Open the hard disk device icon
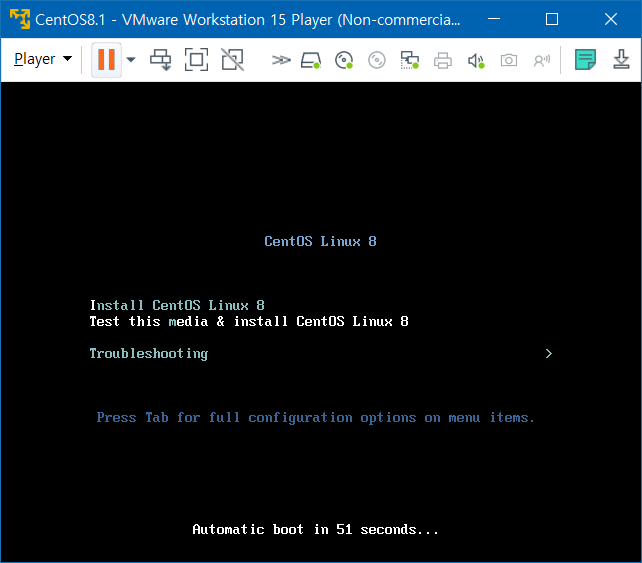642x563 pixels. click(x=311, y=60)
